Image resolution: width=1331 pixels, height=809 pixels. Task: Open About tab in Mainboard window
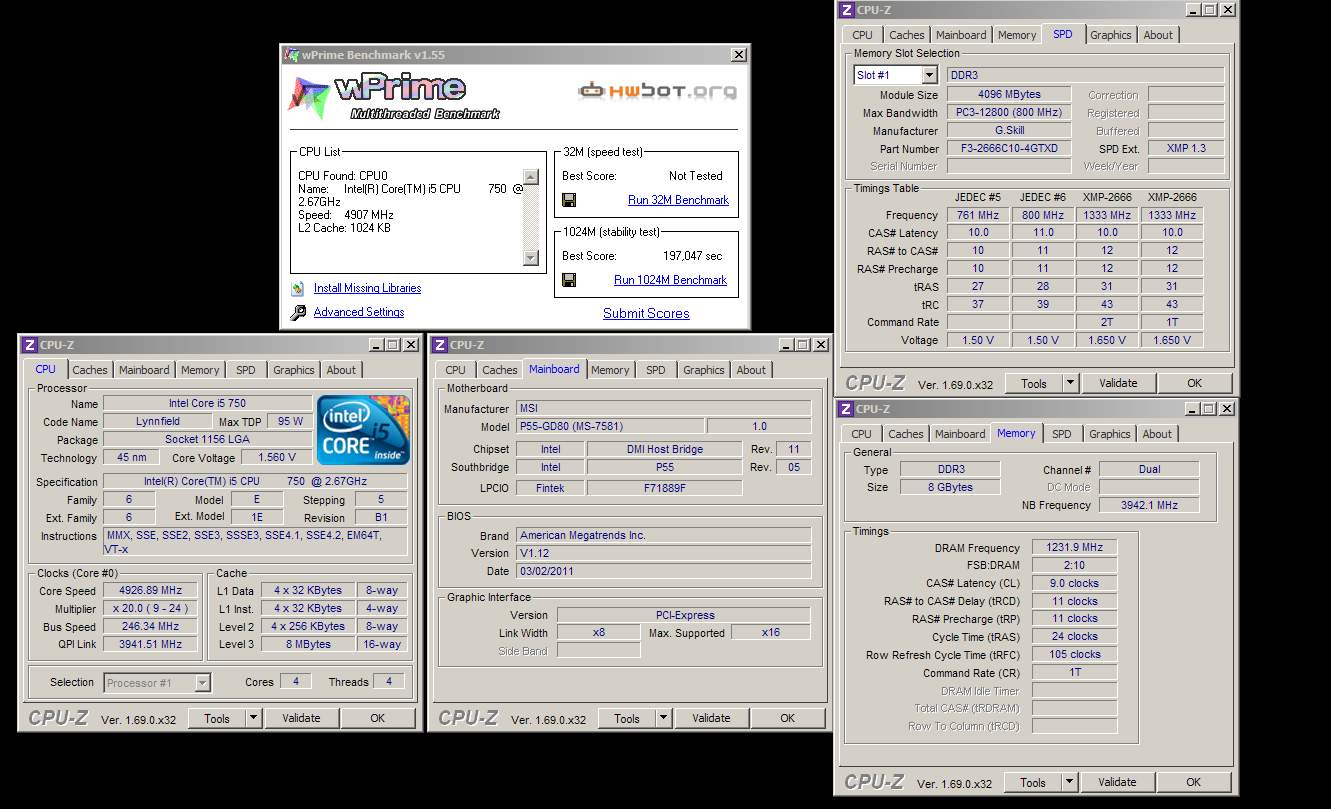(751, 370)
